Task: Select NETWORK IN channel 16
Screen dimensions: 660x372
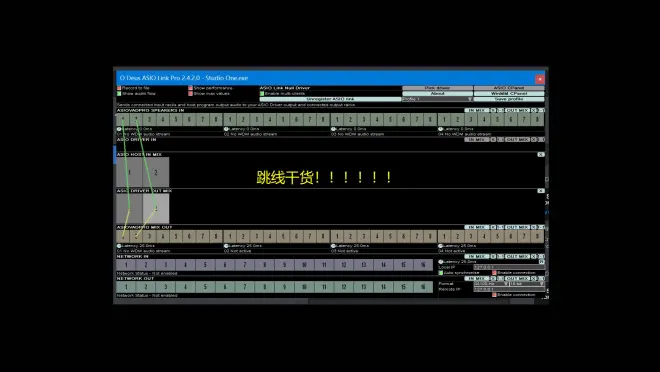Action: [x=423, y=265]
